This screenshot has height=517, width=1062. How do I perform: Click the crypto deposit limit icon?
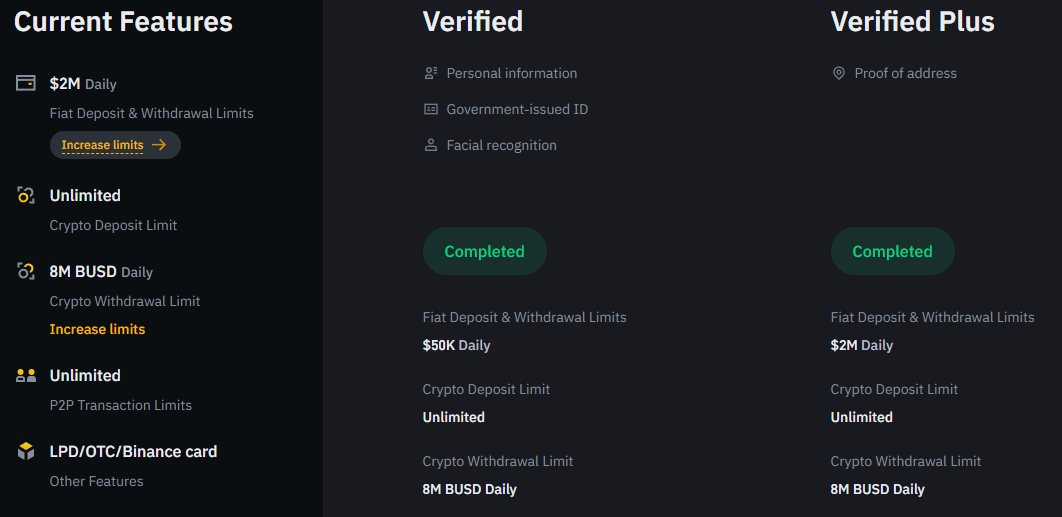click(x=26, y=196)
